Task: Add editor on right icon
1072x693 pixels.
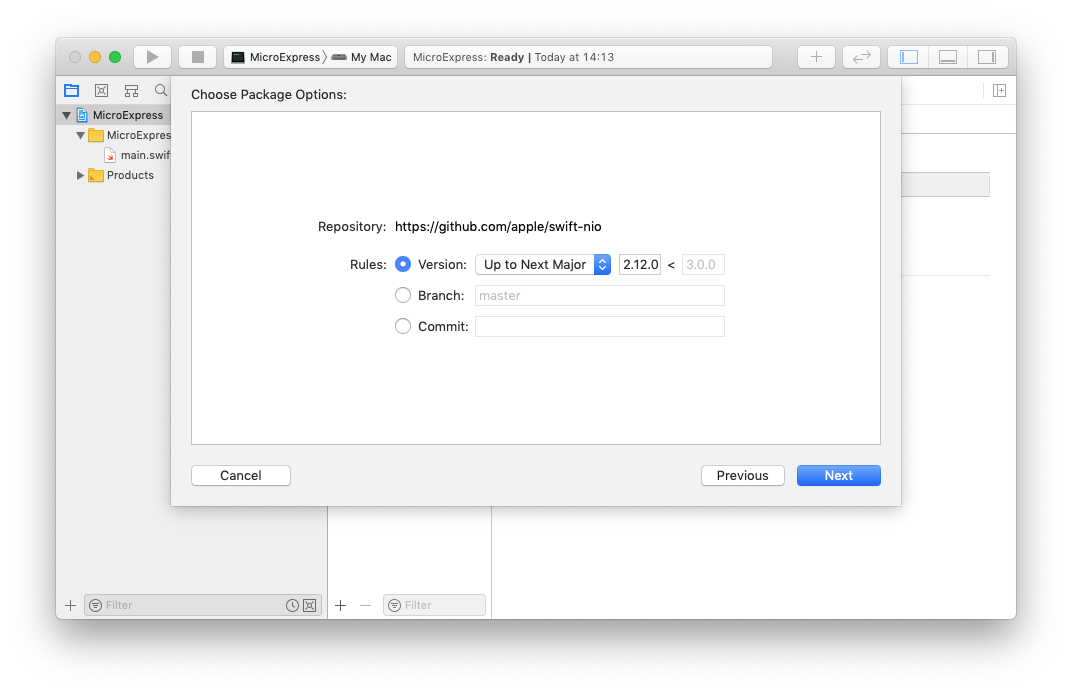Action: 999,90
